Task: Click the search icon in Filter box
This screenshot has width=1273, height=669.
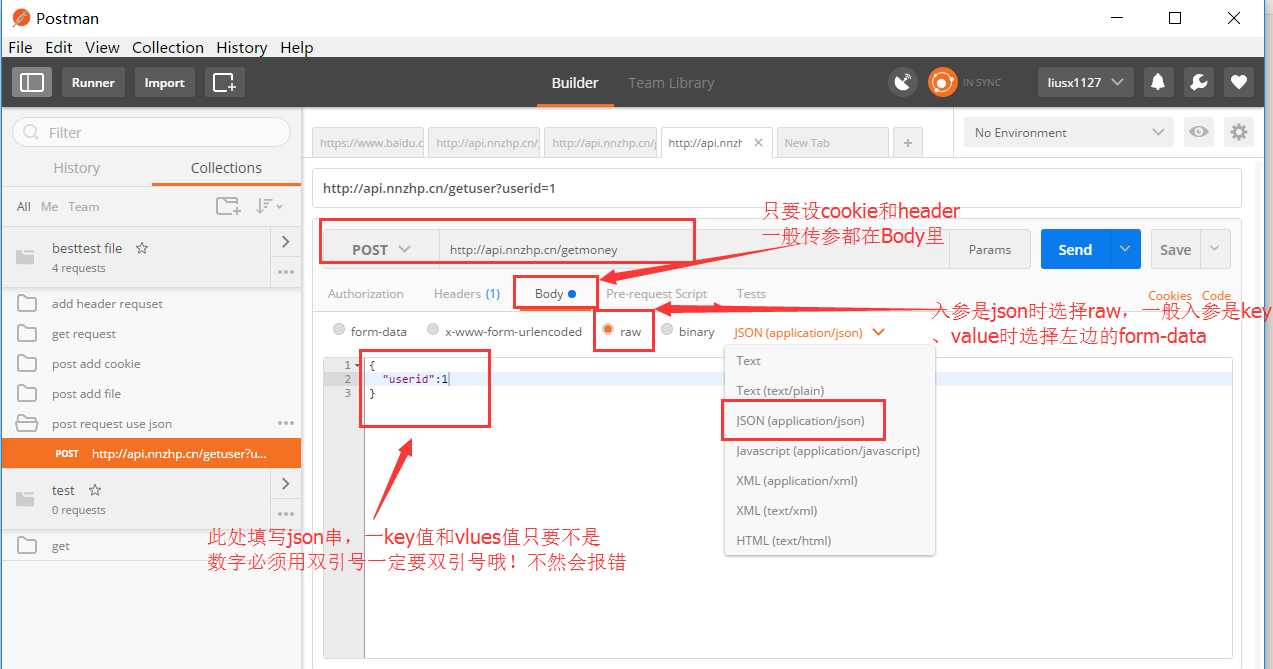Action: (31, 132)
